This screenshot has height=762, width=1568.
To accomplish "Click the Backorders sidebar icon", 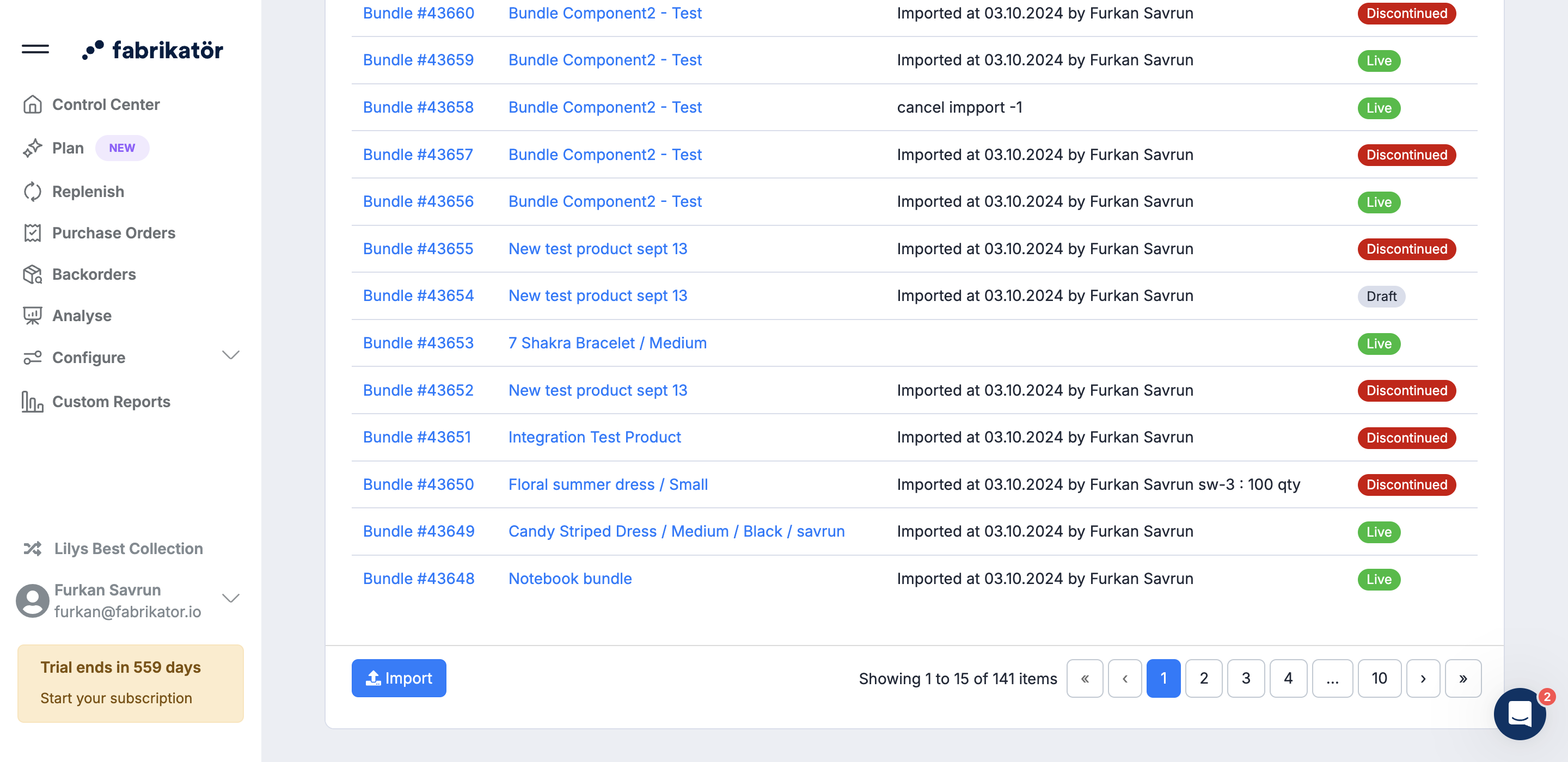I will click(35, 273).
